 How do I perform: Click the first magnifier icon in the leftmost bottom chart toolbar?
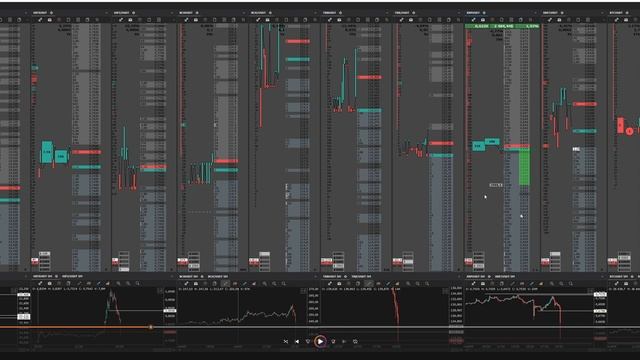tap(118, 283)
